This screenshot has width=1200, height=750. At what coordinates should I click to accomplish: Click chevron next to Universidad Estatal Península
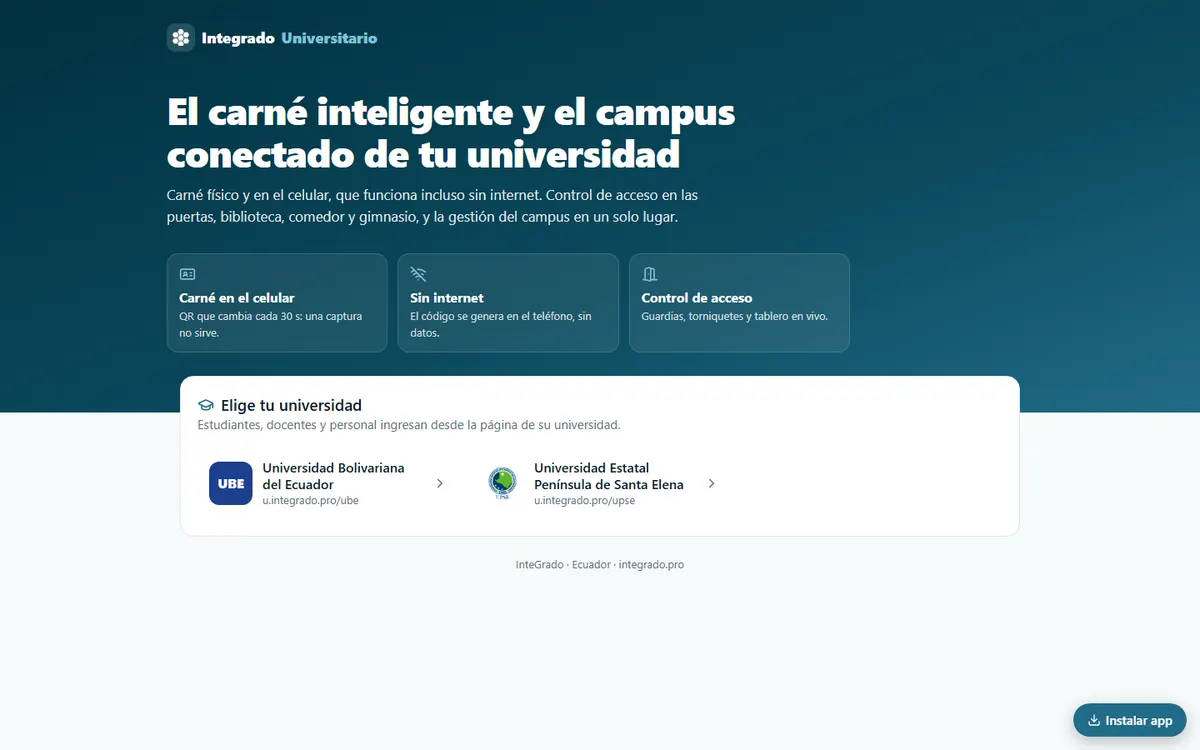click(x=711, y=484)
